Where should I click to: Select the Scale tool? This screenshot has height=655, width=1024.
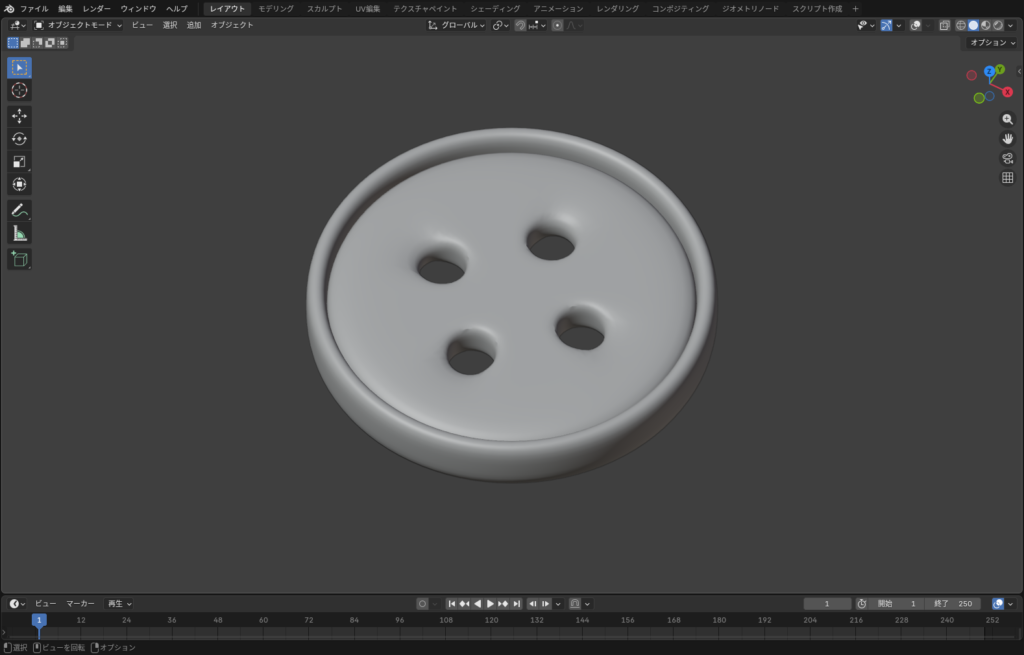20,162
